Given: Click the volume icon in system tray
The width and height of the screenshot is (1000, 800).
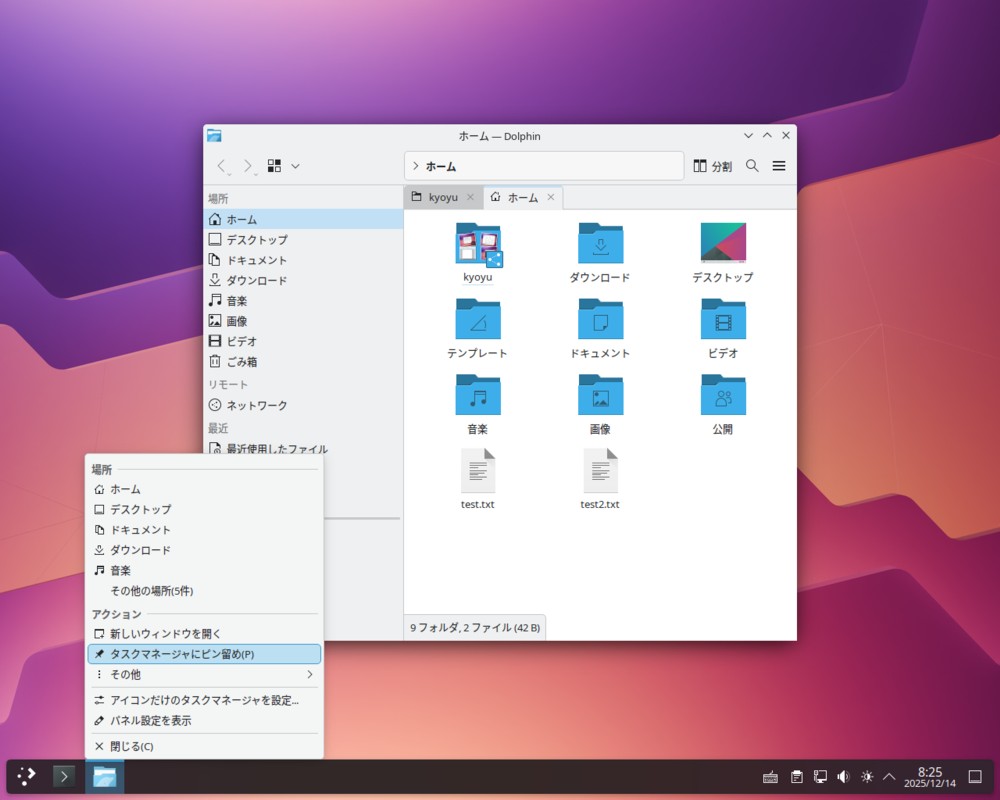Looking at the screenshot, I should (x=843, y=776).
